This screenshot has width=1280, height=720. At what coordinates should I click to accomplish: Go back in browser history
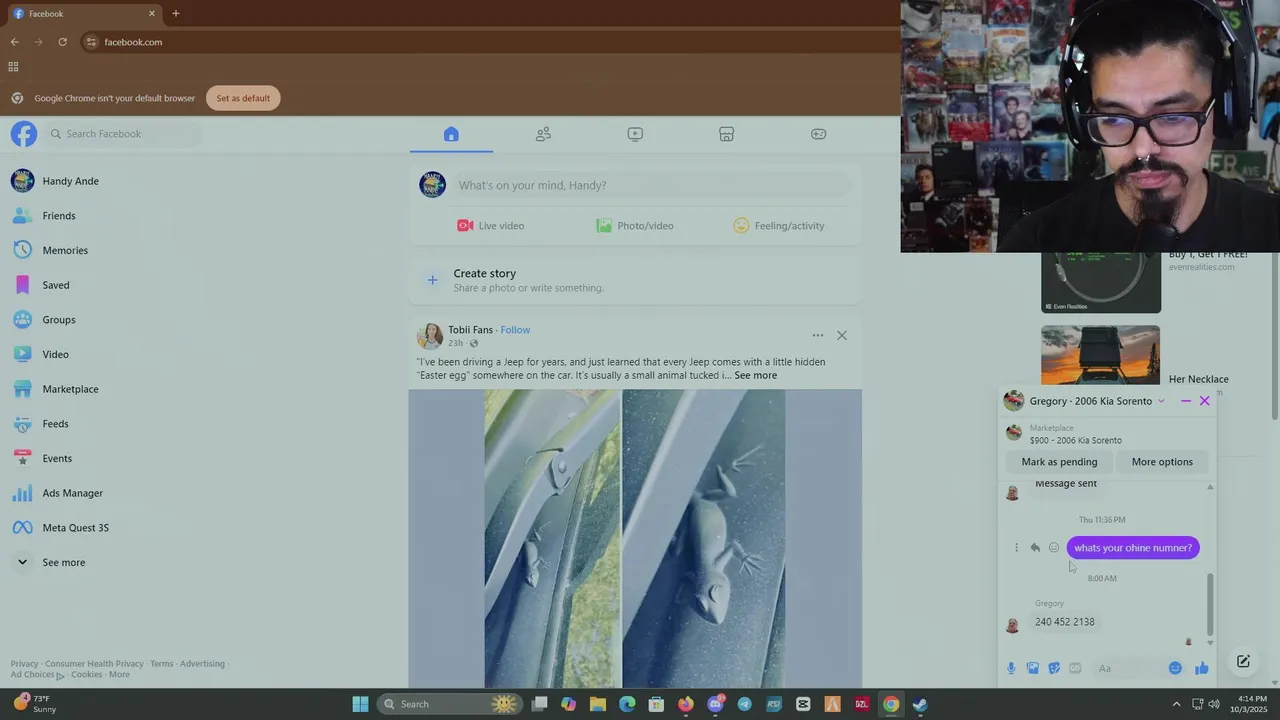click(14, 42)
